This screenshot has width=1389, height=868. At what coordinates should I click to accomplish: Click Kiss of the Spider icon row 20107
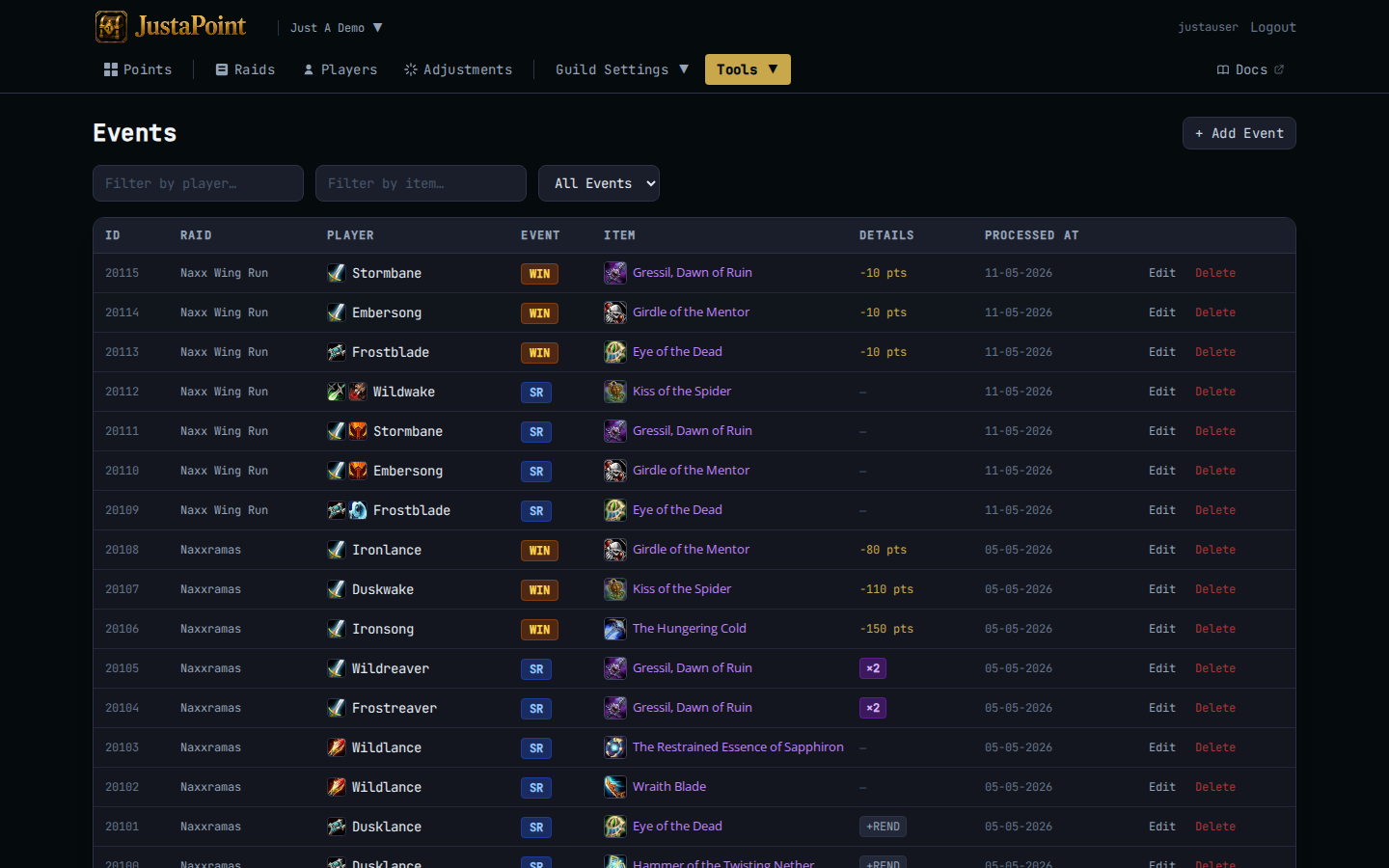tap(615, 589)
